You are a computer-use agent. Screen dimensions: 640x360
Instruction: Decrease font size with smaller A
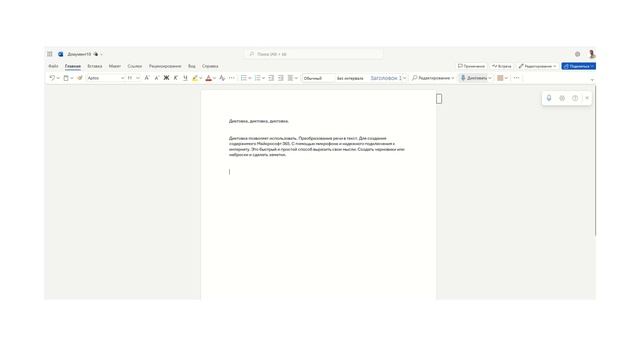(157, 78)
